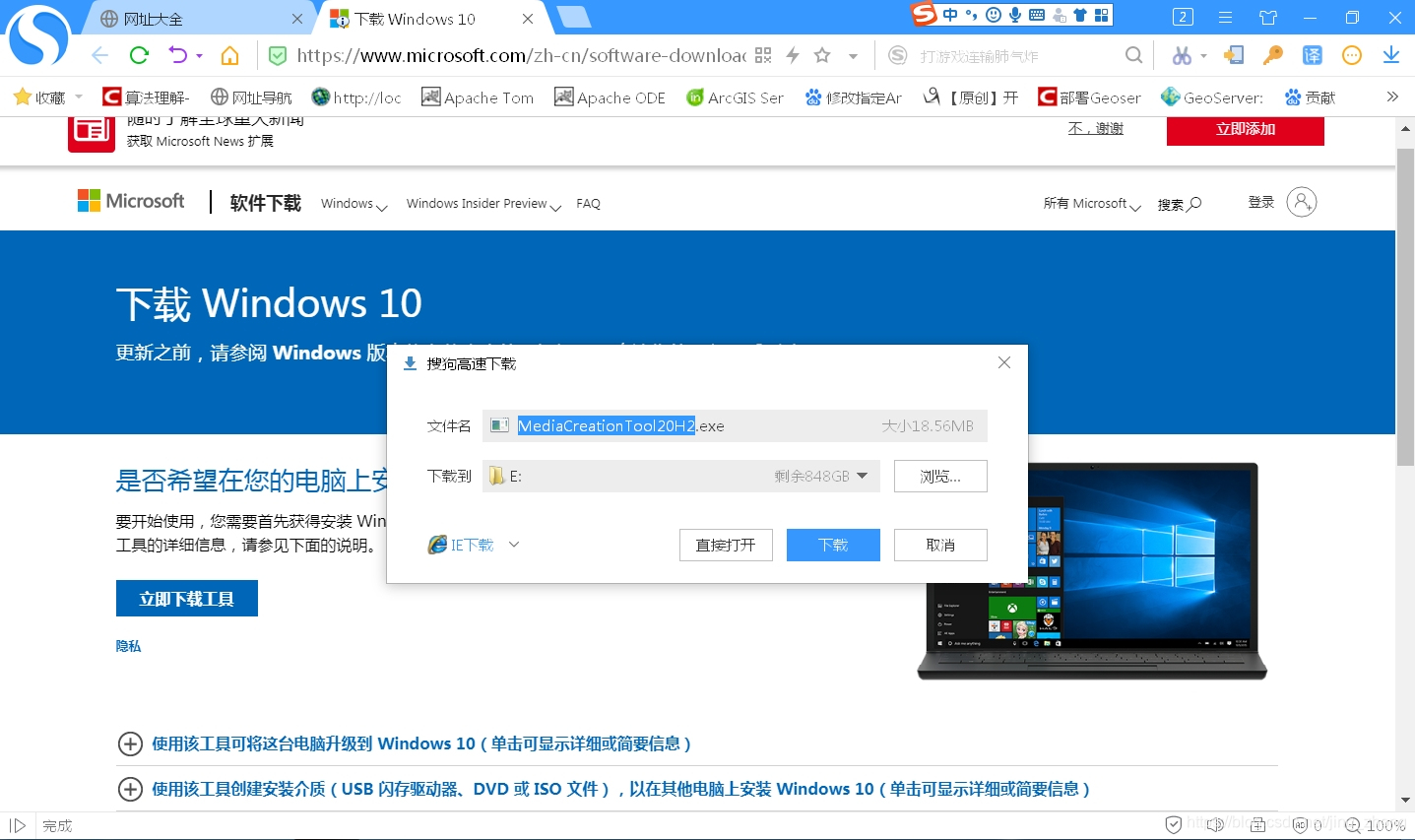Go to the home page via house icon

(x=229, y=55)
